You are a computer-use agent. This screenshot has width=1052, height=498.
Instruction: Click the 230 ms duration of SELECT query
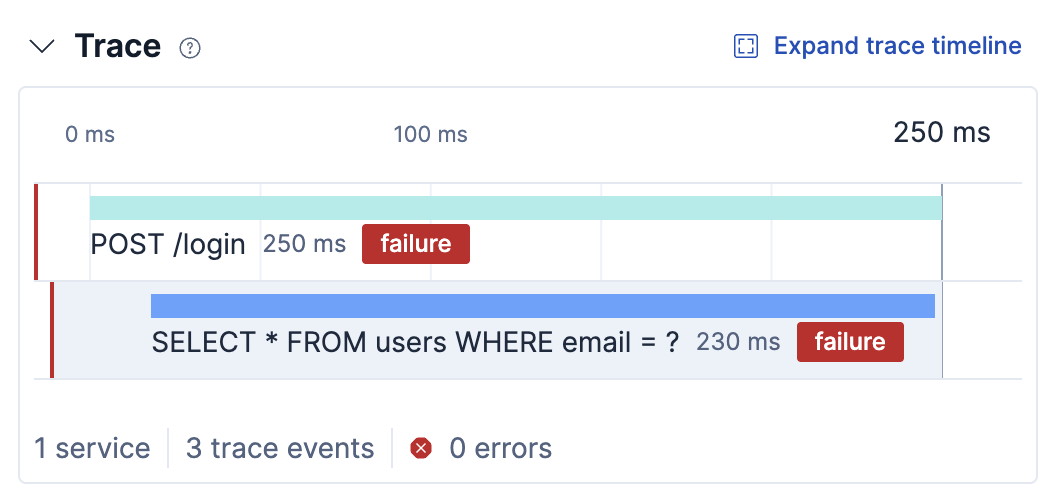(x=738, y=342)
